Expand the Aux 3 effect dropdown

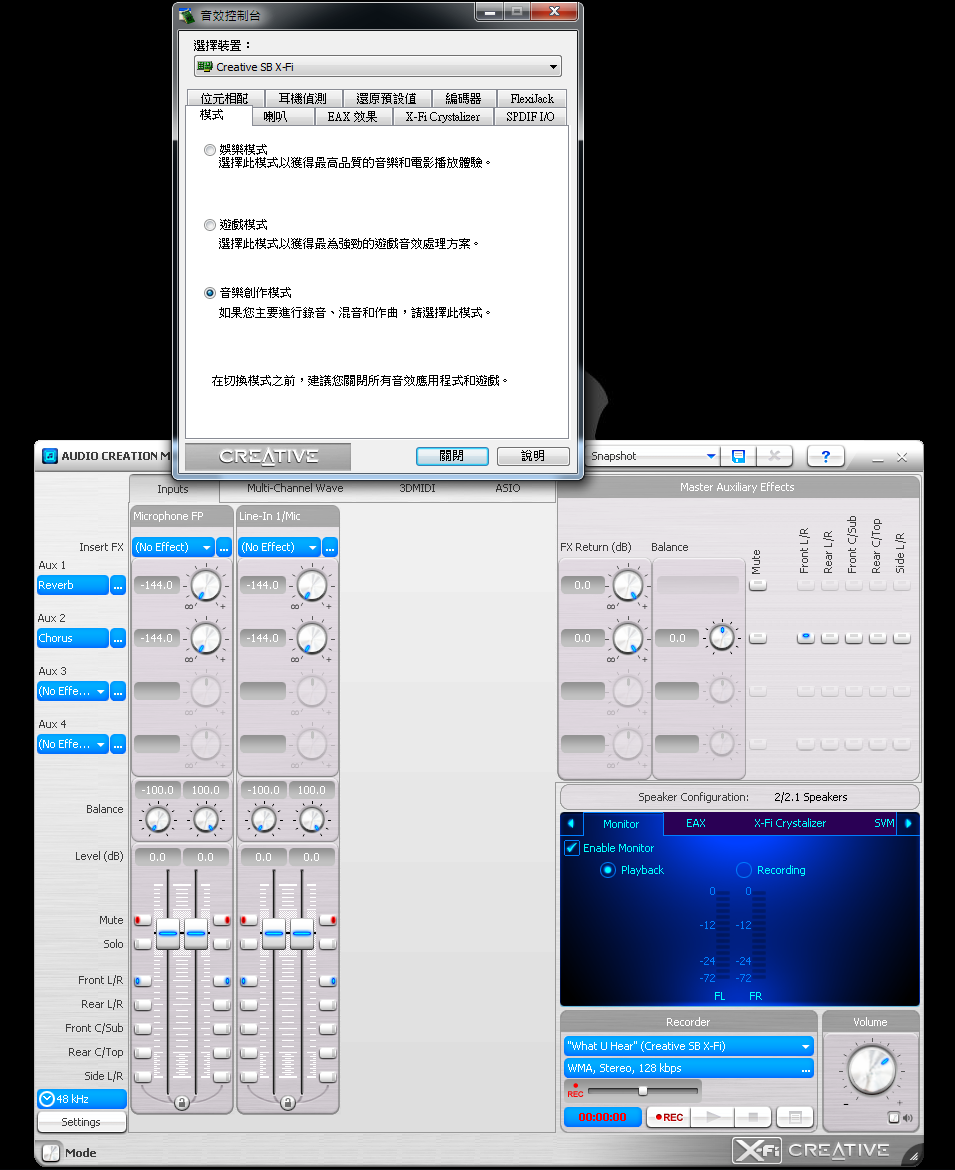[72, 692]
